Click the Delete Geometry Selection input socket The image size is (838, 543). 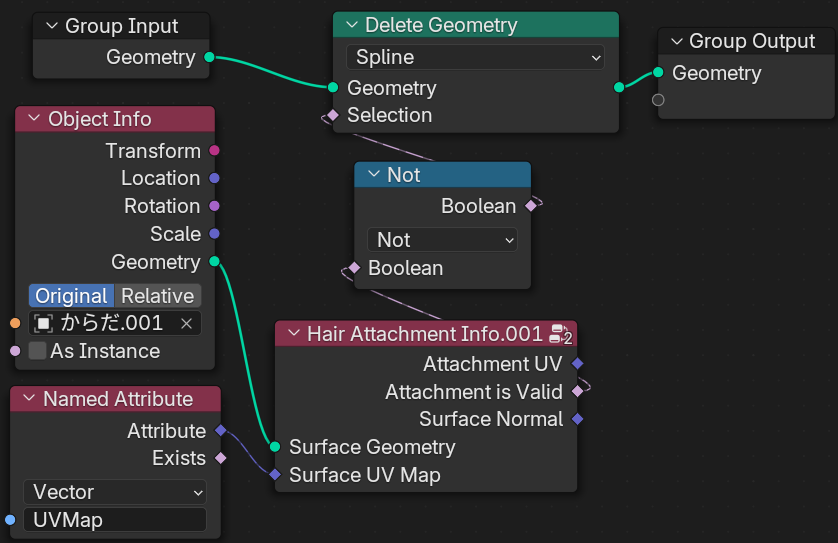(333, 115)
